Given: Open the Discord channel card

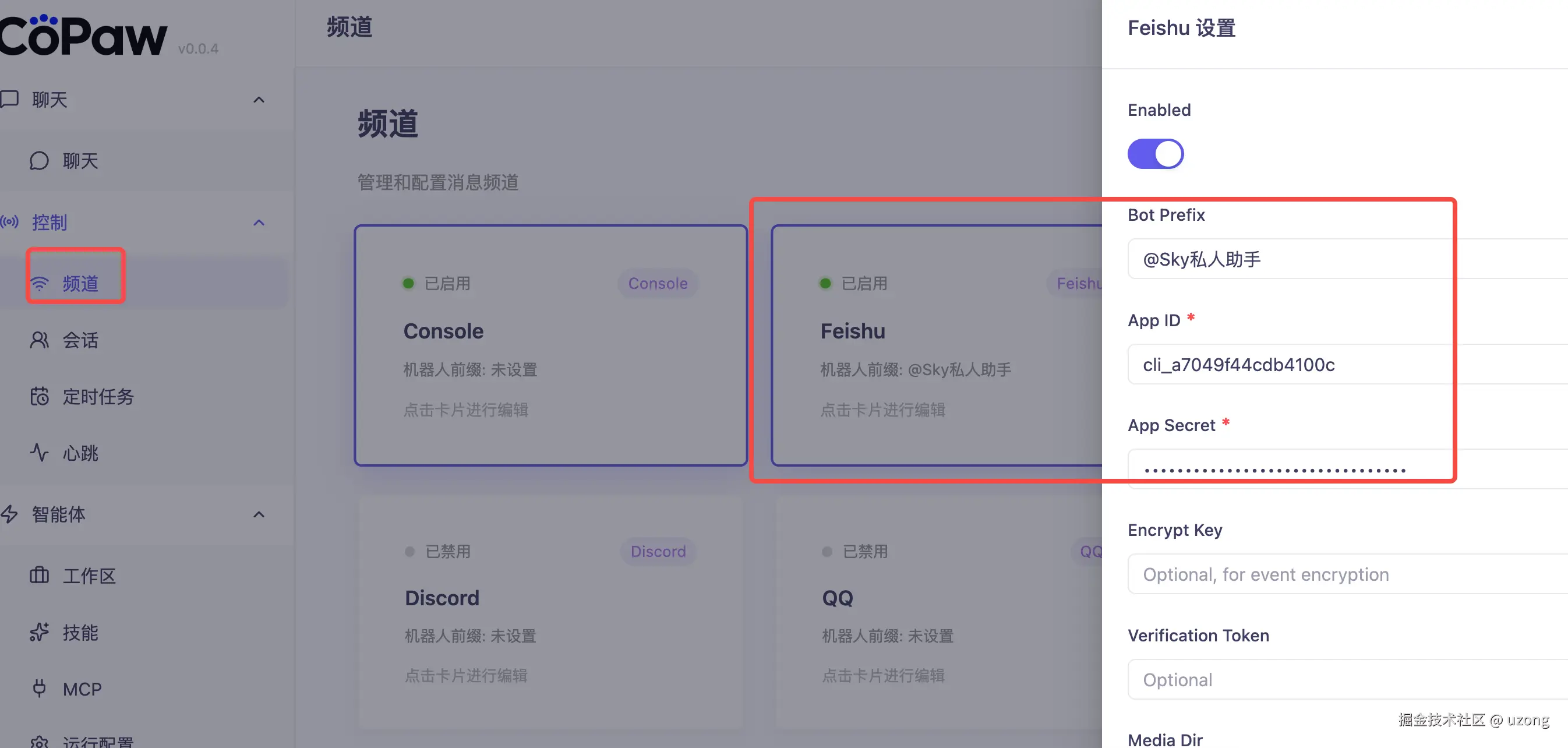Looking at the screenshot, I should coord(550,612).
